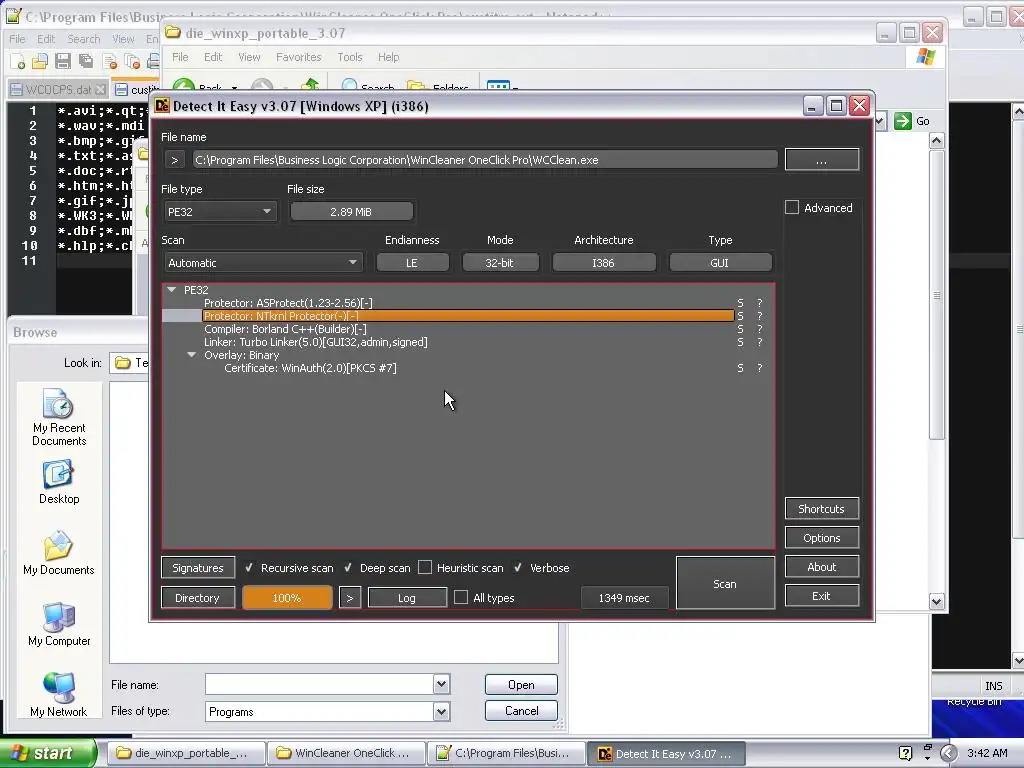1024x768 pixels.
Task: Click Save All icon in Notepad++ toolbar
Action: (86, 61)
